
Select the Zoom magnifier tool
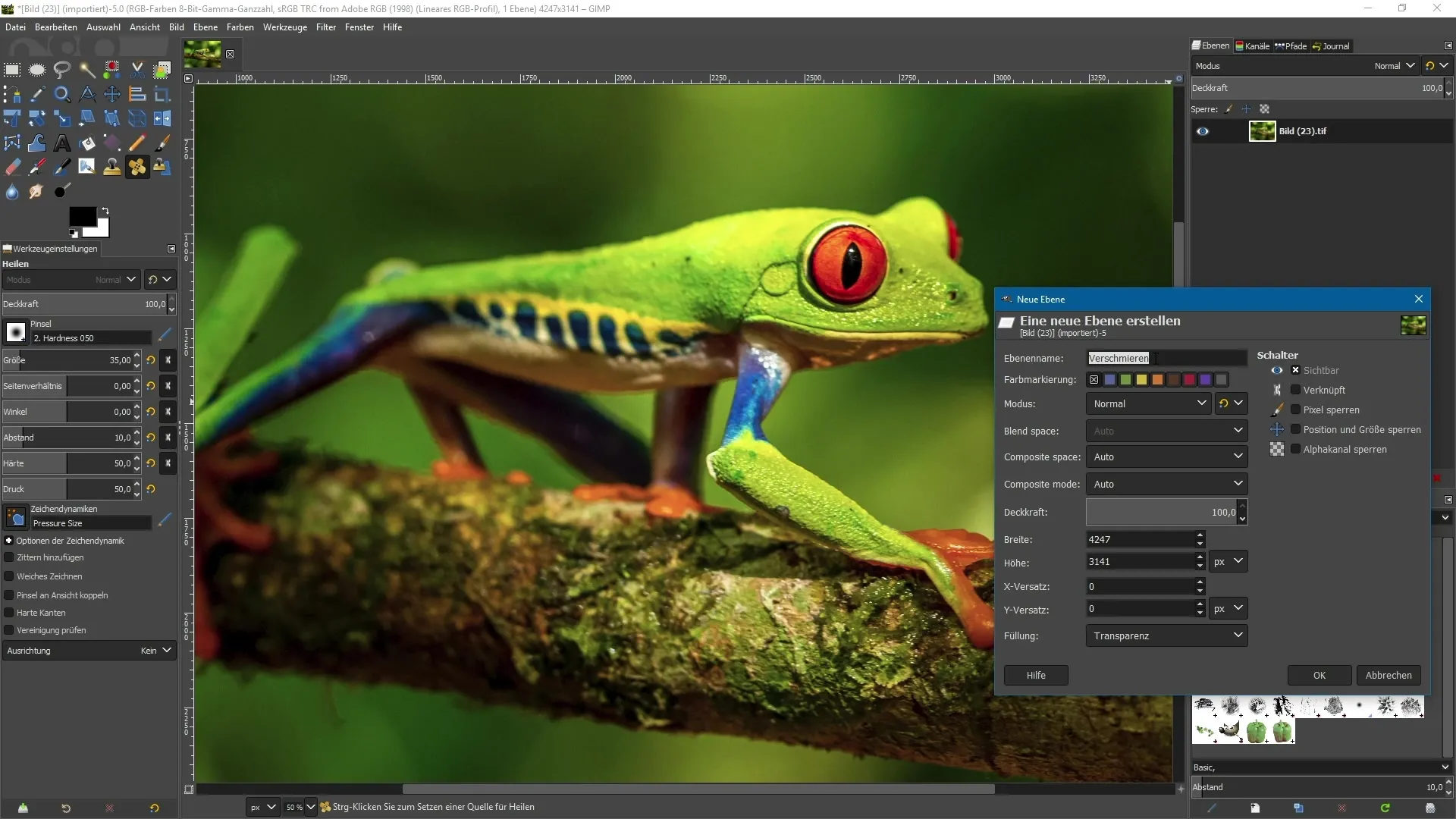62,95
